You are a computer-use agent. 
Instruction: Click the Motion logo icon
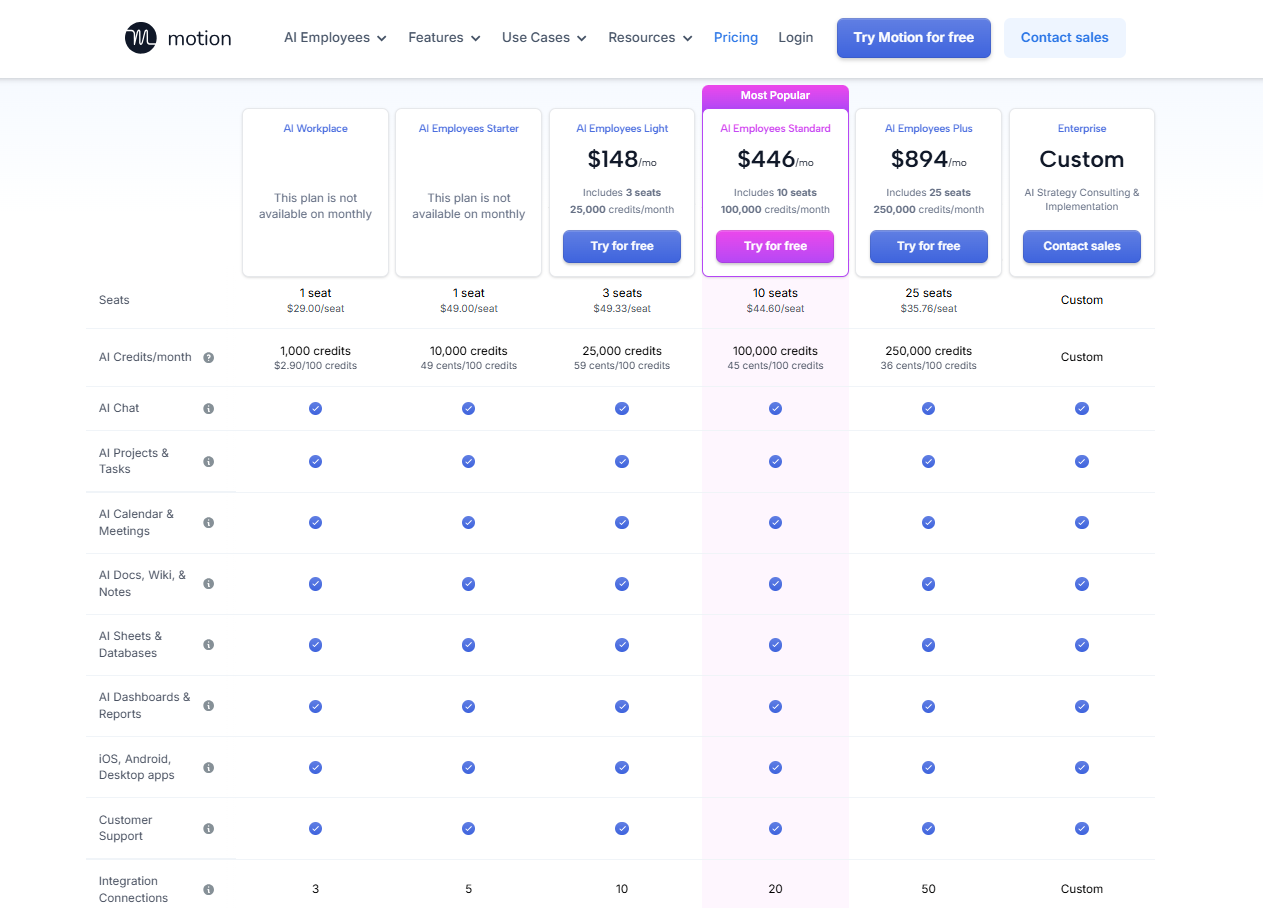(141, 38)
